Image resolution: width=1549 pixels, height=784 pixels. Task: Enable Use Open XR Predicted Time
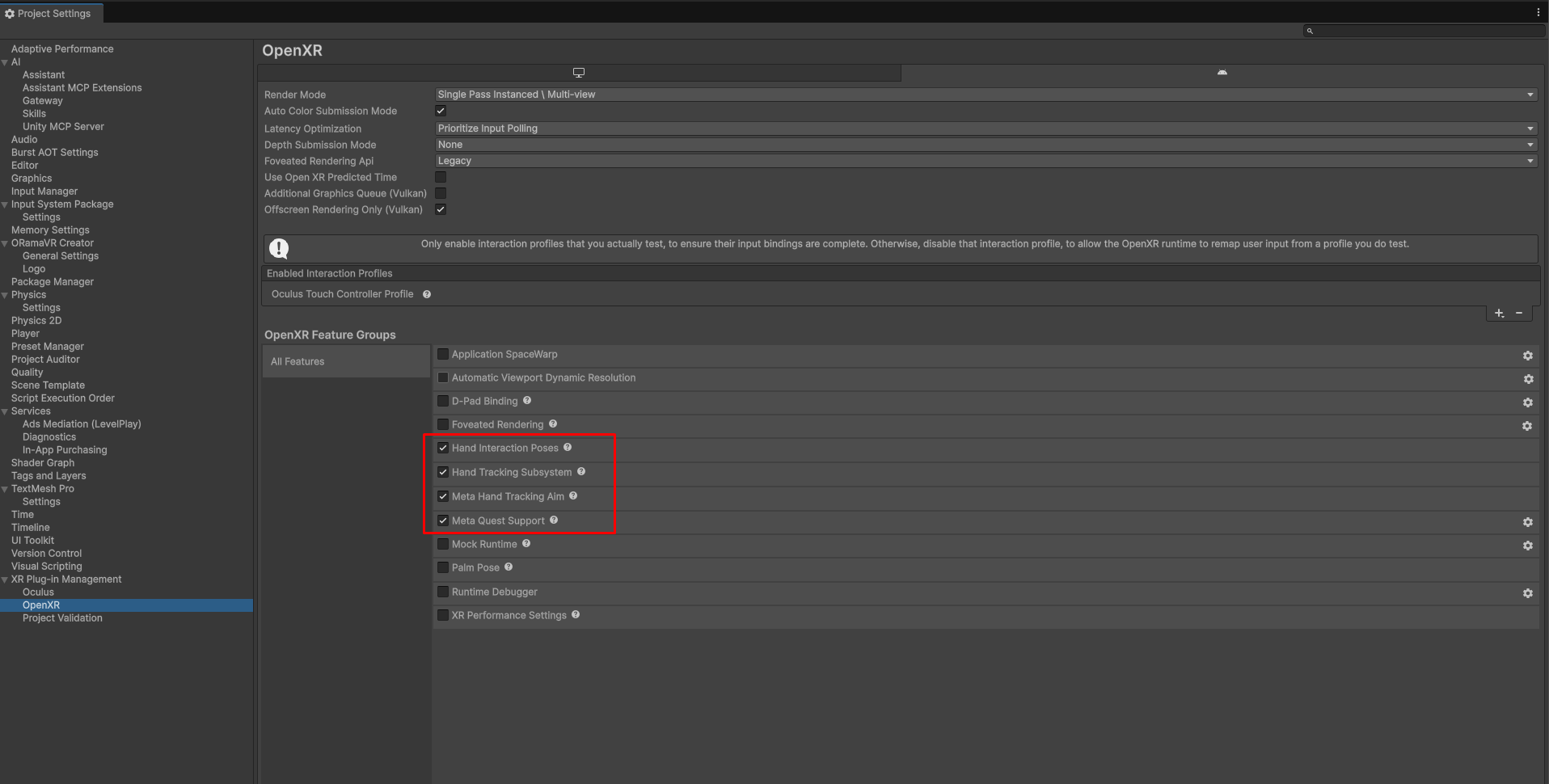441,177
